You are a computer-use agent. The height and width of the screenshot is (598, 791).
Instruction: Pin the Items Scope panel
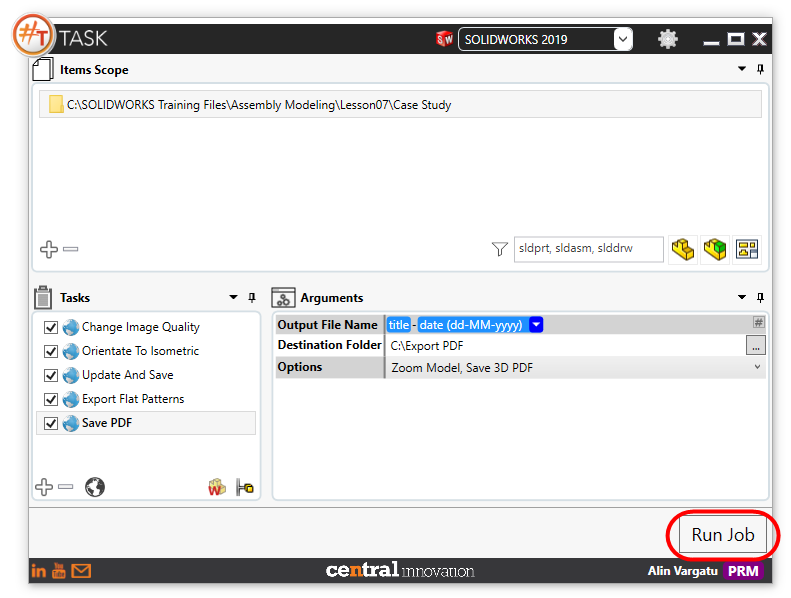click(x=760, y=69)
